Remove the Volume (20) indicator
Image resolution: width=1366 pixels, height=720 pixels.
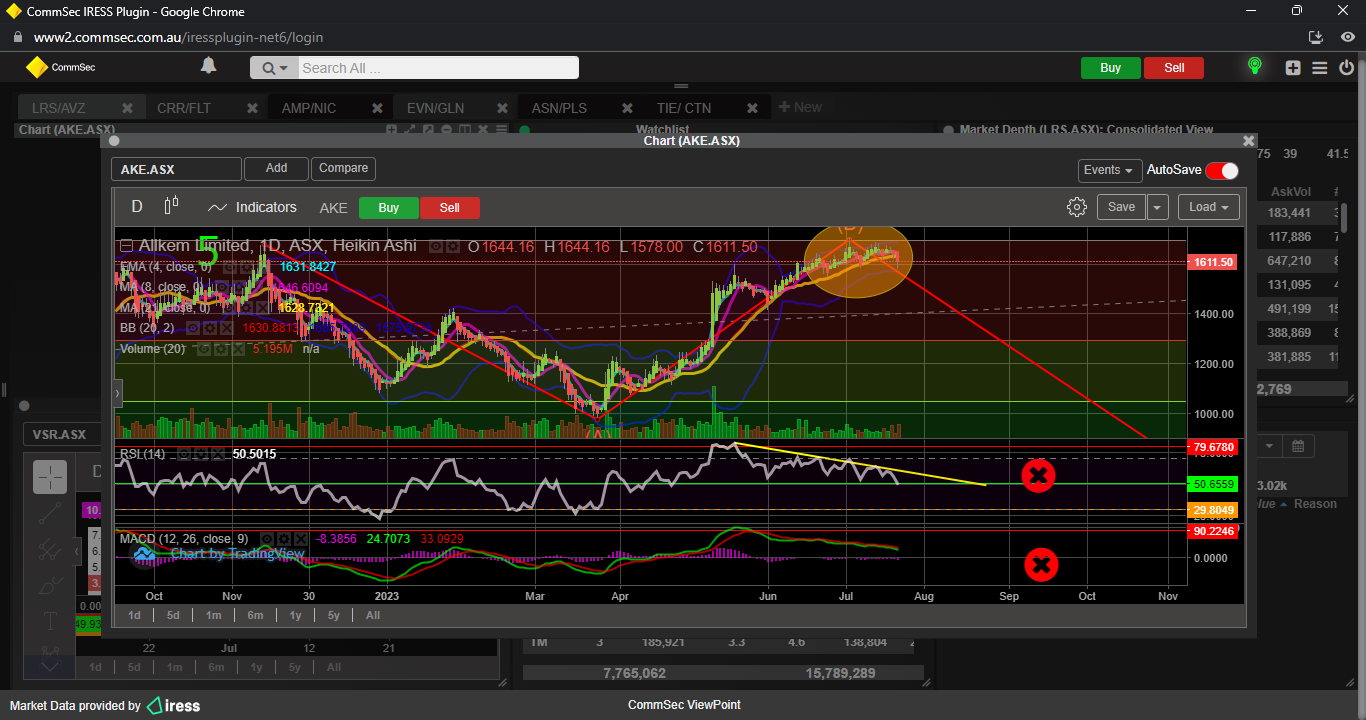click(237, 349)
